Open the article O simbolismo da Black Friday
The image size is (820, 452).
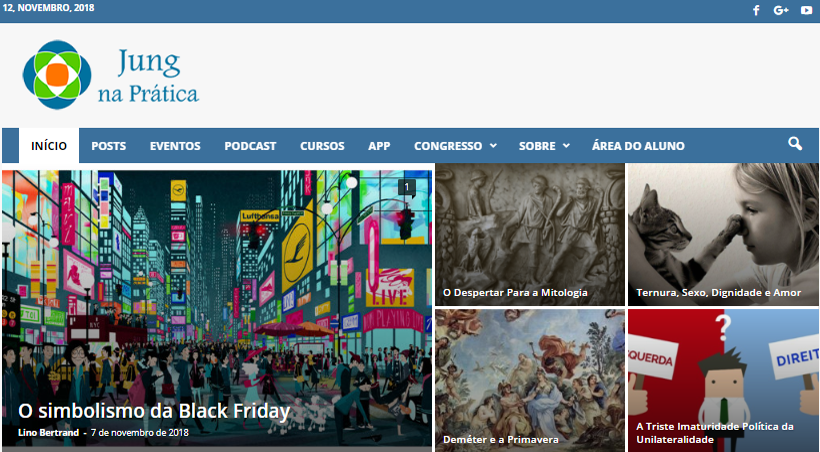[154, 411]
